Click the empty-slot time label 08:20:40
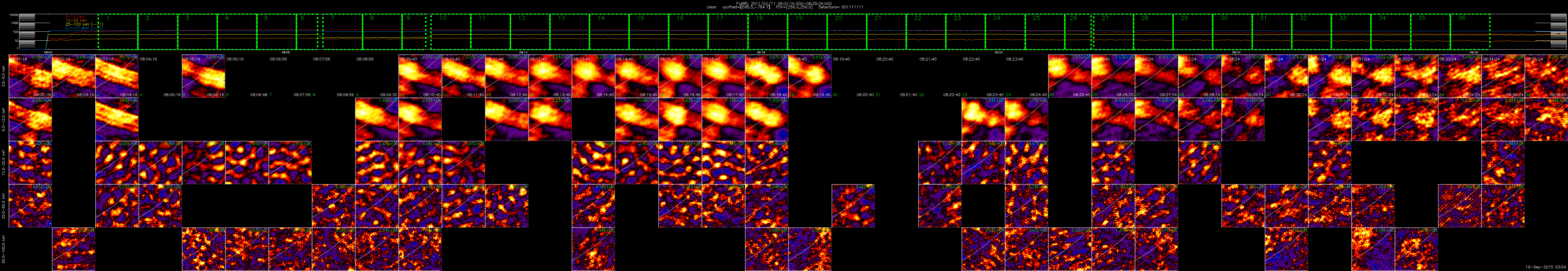 [884, 59]
